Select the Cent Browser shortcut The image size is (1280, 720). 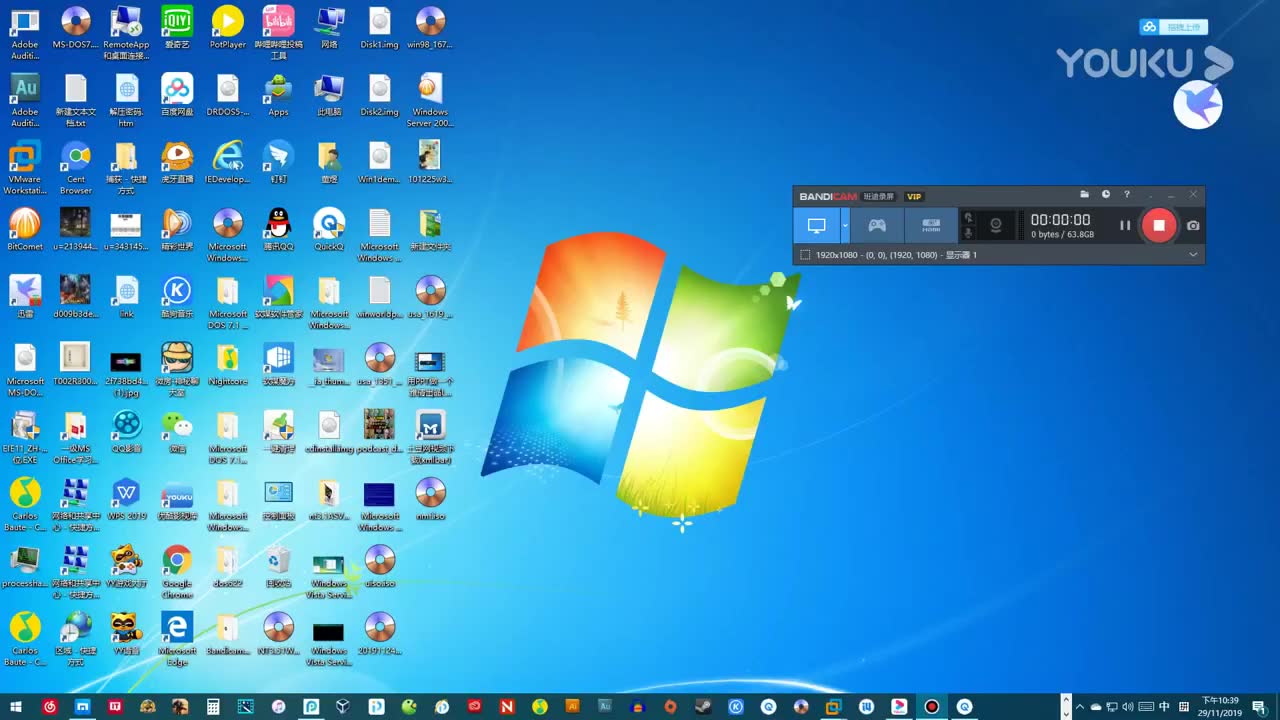(x=76, y=168)
